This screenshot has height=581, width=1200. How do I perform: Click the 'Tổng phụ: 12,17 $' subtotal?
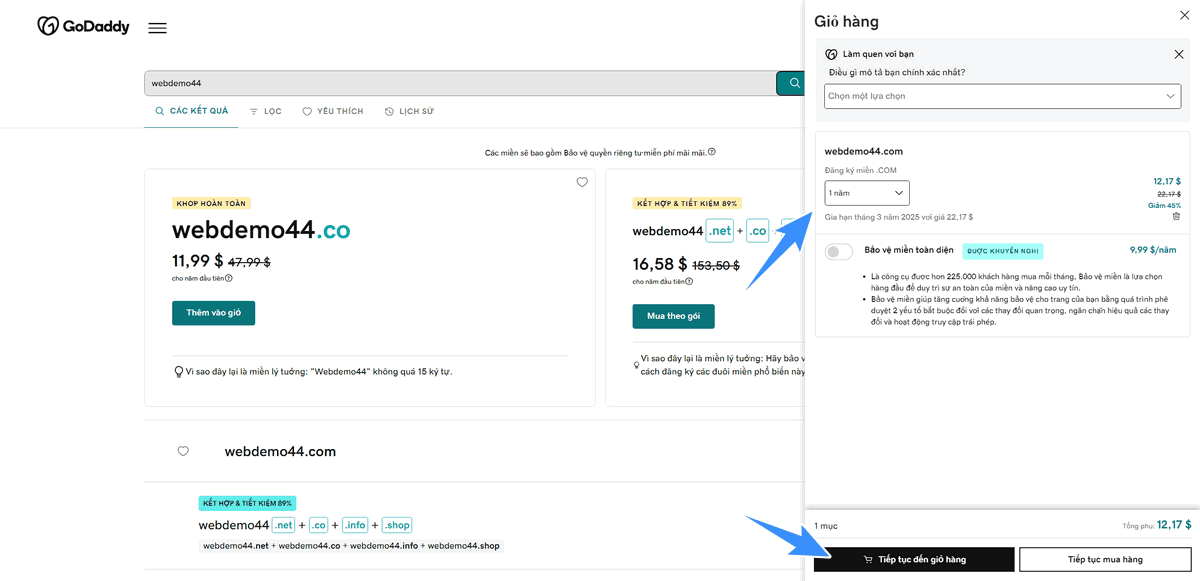(x=1157, y=525)
